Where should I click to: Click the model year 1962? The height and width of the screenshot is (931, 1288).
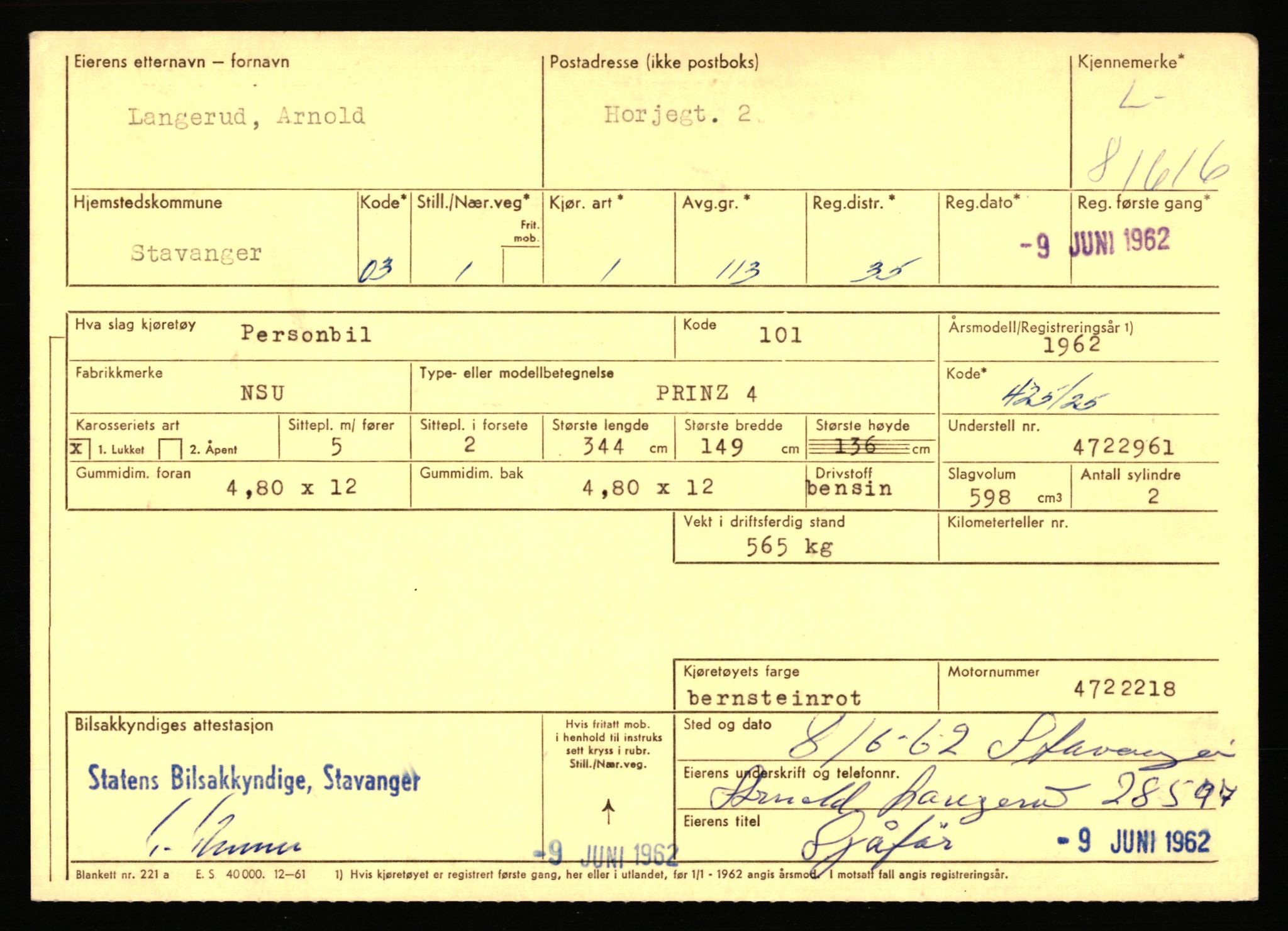[1072, 344]
